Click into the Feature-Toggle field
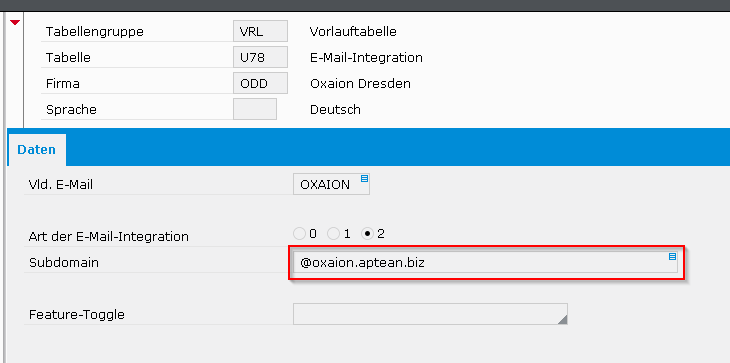Screen dimensions: 730x363 tap(430, 314)
